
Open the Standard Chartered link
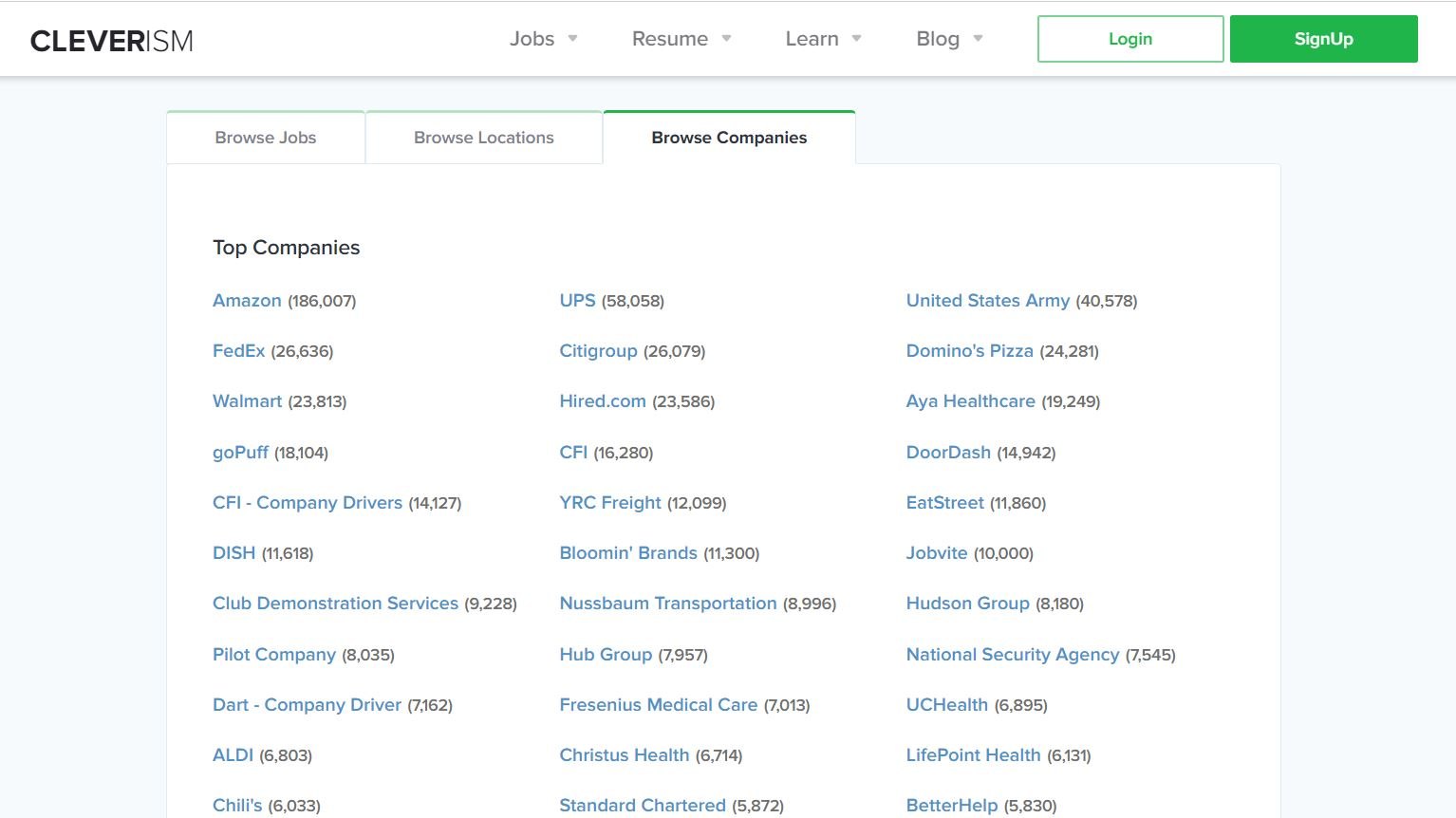pos(643,806)
